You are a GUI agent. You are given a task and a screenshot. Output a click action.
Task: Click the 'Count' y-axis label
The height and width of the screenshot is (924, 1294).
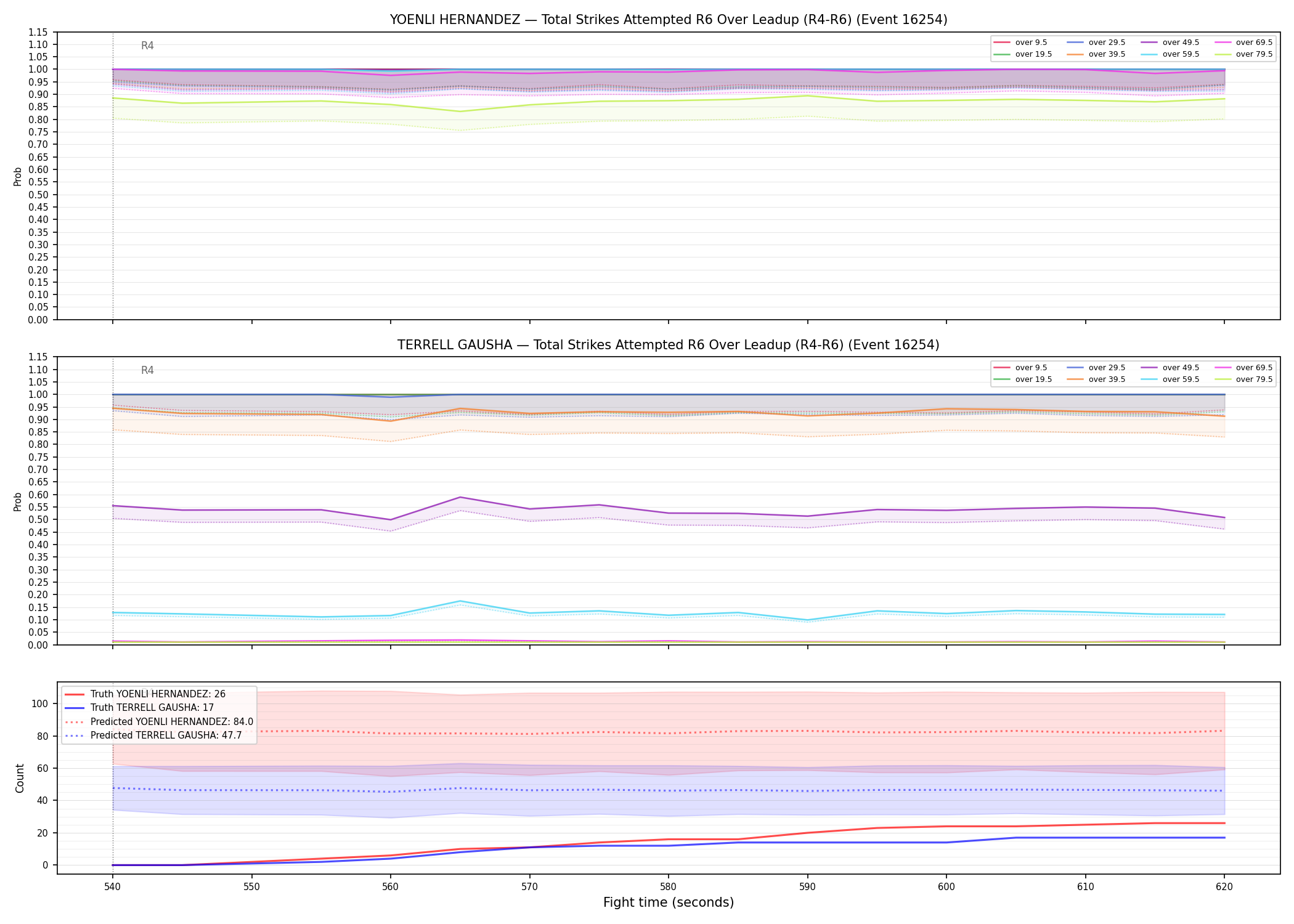(20, 778)
